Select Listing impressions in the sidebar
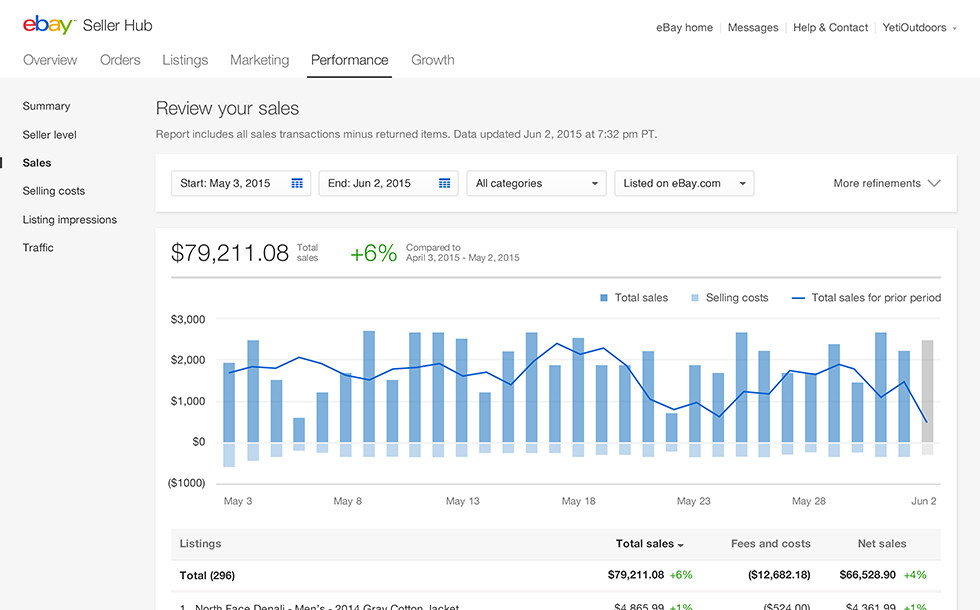This screenshot has height=610, width=980. coord(70,219)
